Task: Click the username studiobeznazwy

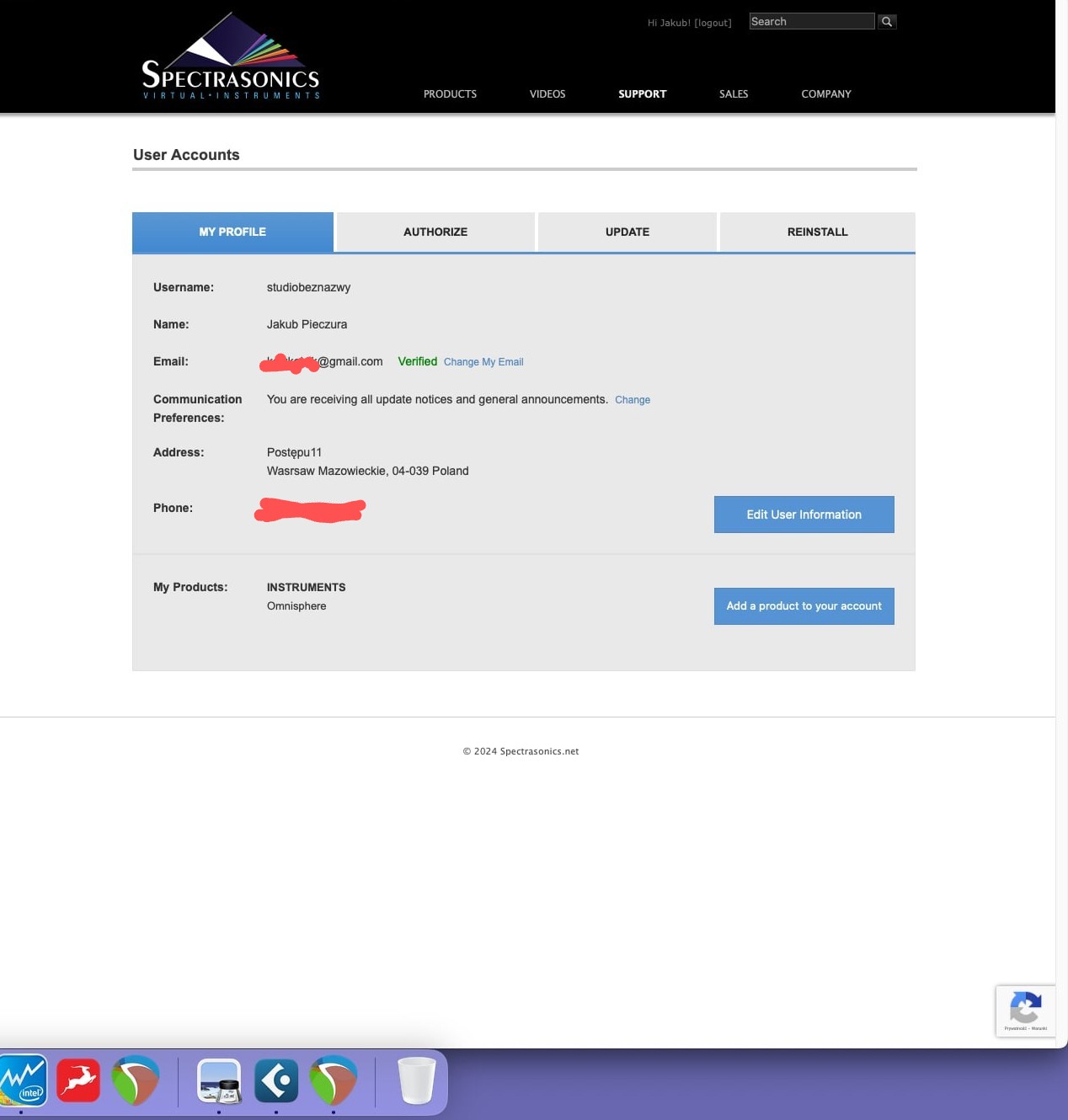Action: pos(308,287)
